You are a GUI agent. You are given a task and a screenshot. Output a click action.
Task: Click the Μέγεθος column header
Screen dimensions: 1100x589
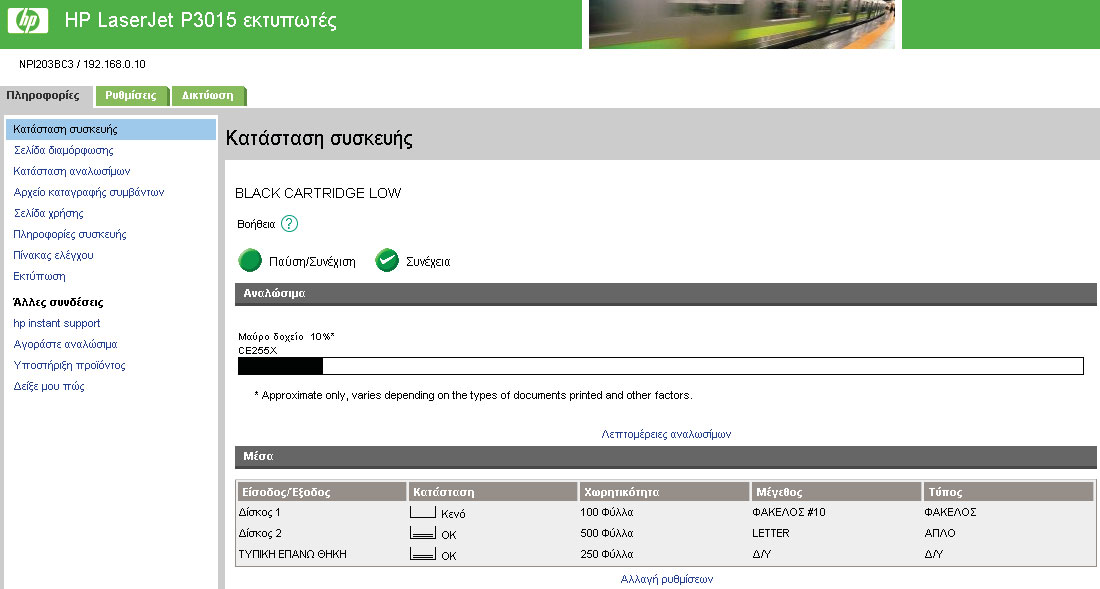tap(836, 492)
